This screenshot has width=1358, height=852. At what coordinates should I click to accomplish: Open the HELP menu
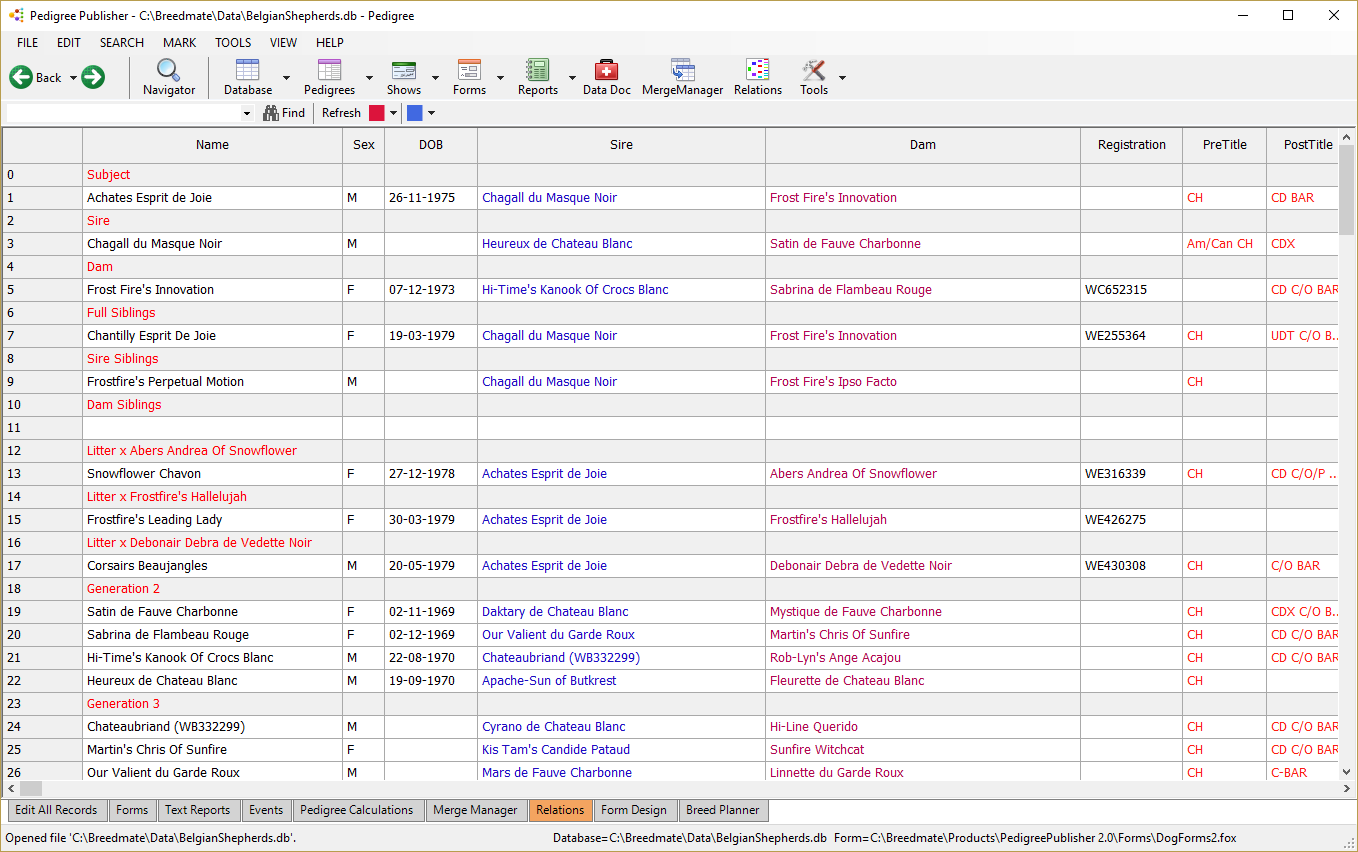point(330,43)
